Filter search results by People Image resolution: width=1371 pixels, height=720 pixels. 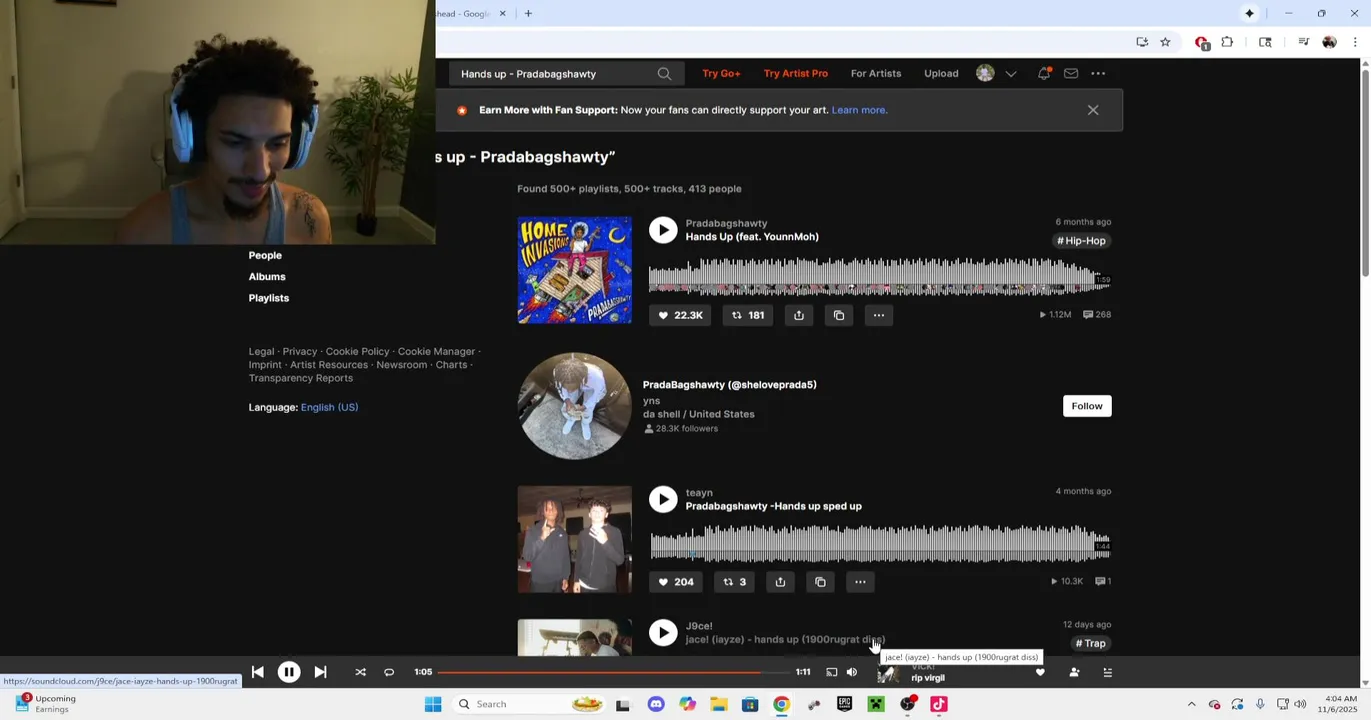click(x=265, y=255)
